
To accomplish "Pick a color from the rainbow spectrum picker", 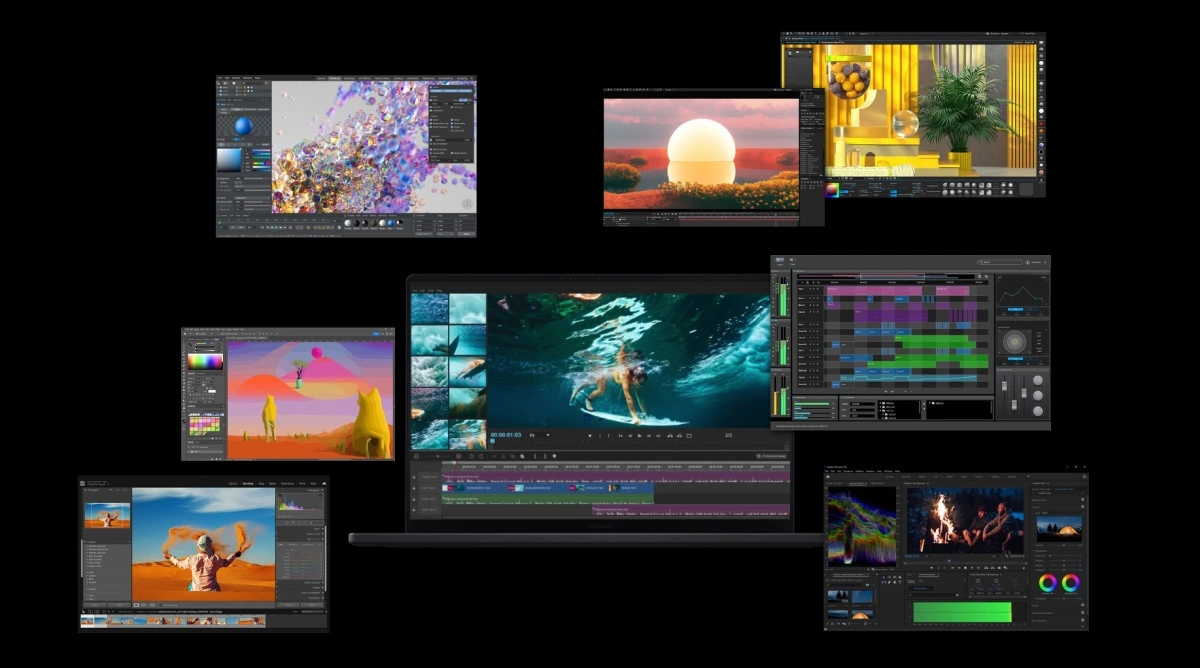I will 205,362.
